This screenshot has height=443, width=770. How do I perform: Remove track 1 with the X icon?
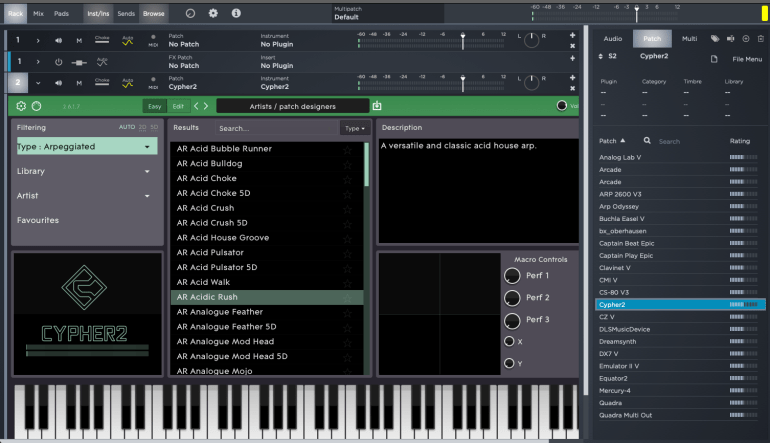572,46
